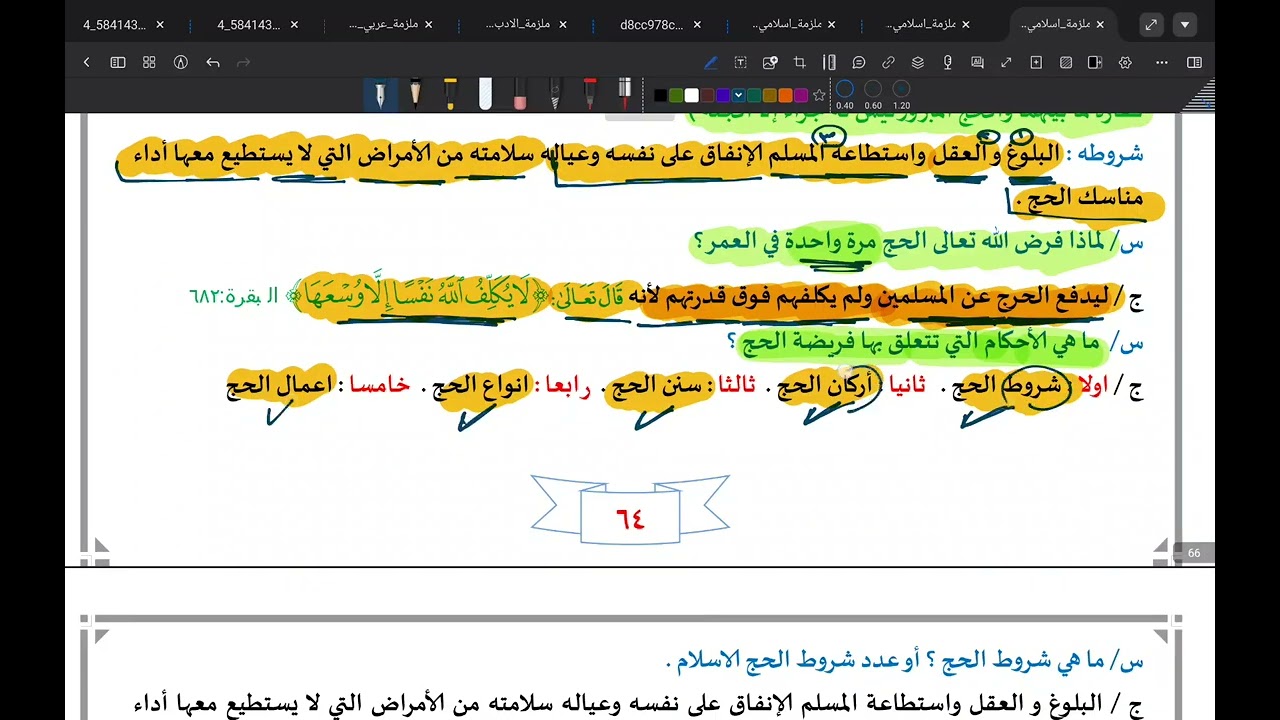
Task: Choose the 0.60 pen thickness
Action: pyautogui.click(x=873, y=95)
